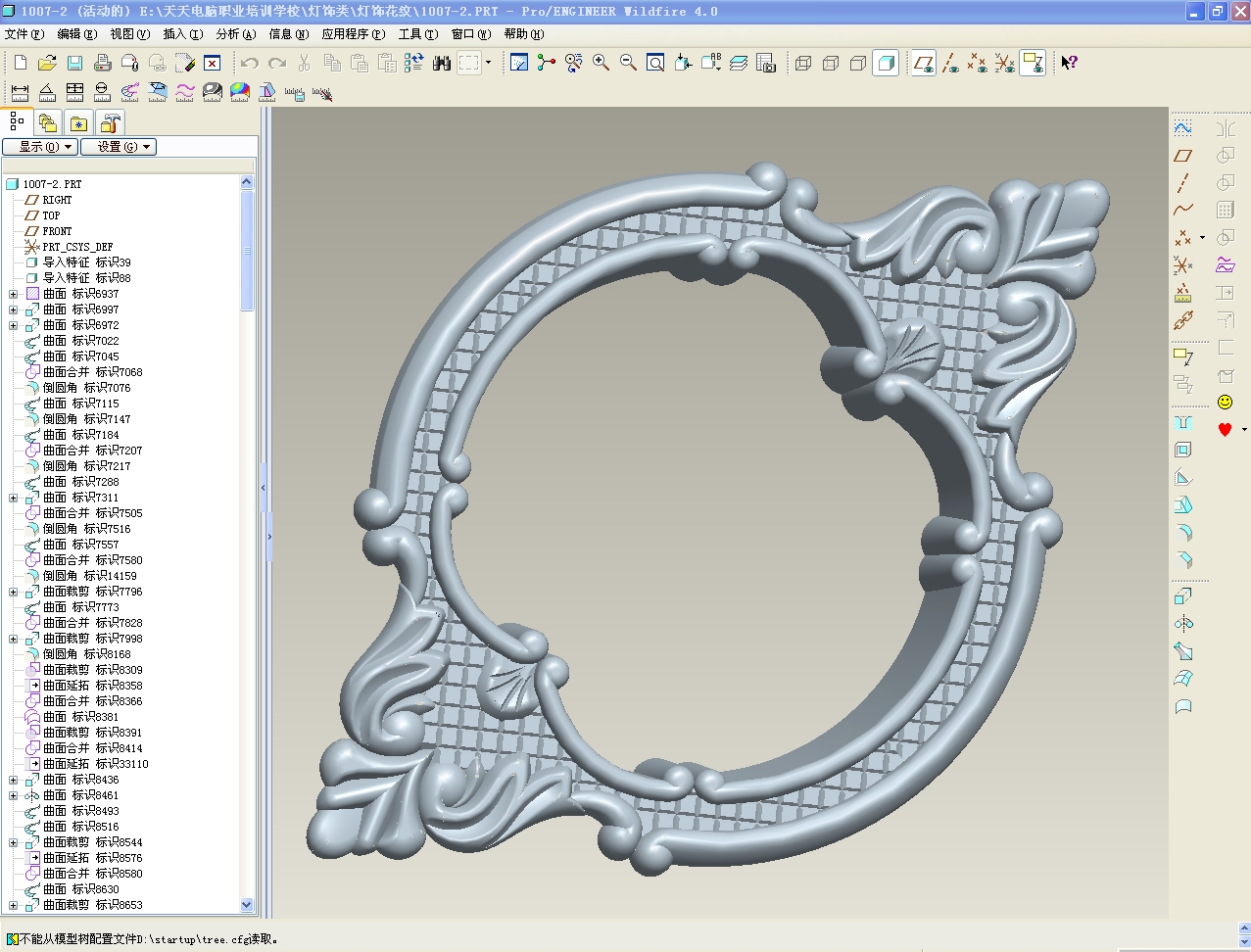Screen dimensions: 1251x952
Task: Open the 分析 menu
Action: pos(235,34)
